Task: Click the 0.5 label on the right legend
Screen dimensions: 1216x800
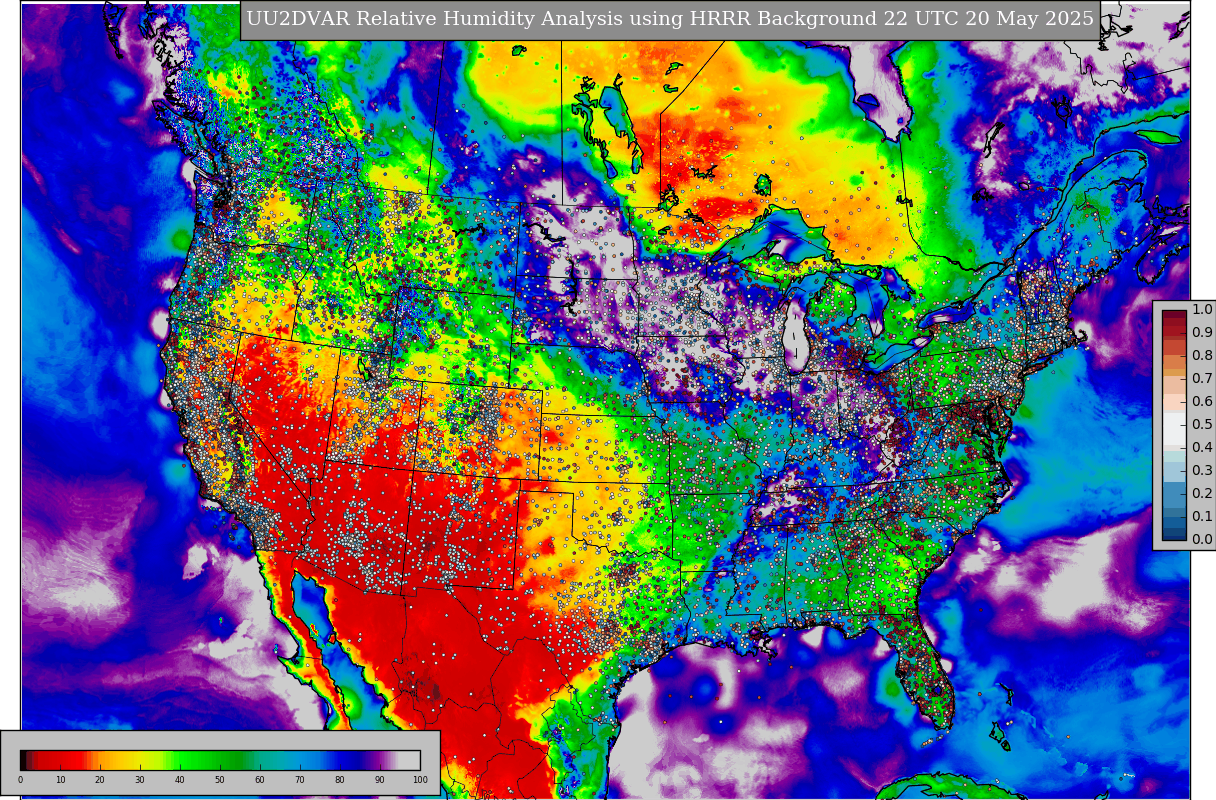Action: tap(1202, 425)
